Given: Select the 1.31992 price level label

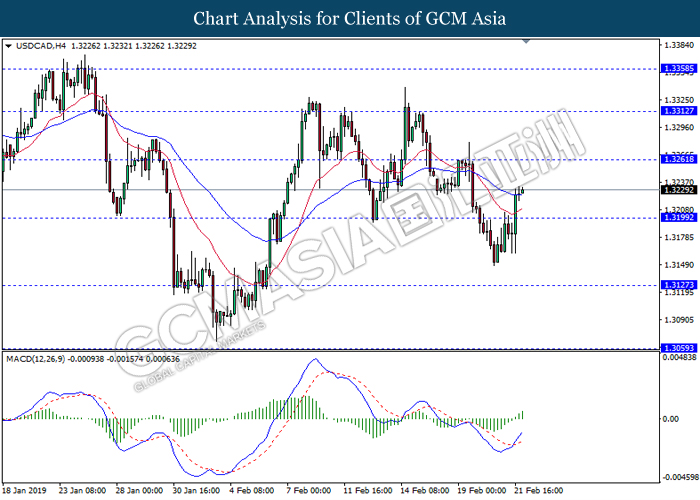Looking at the screenshot, I should tap(678, 217).
